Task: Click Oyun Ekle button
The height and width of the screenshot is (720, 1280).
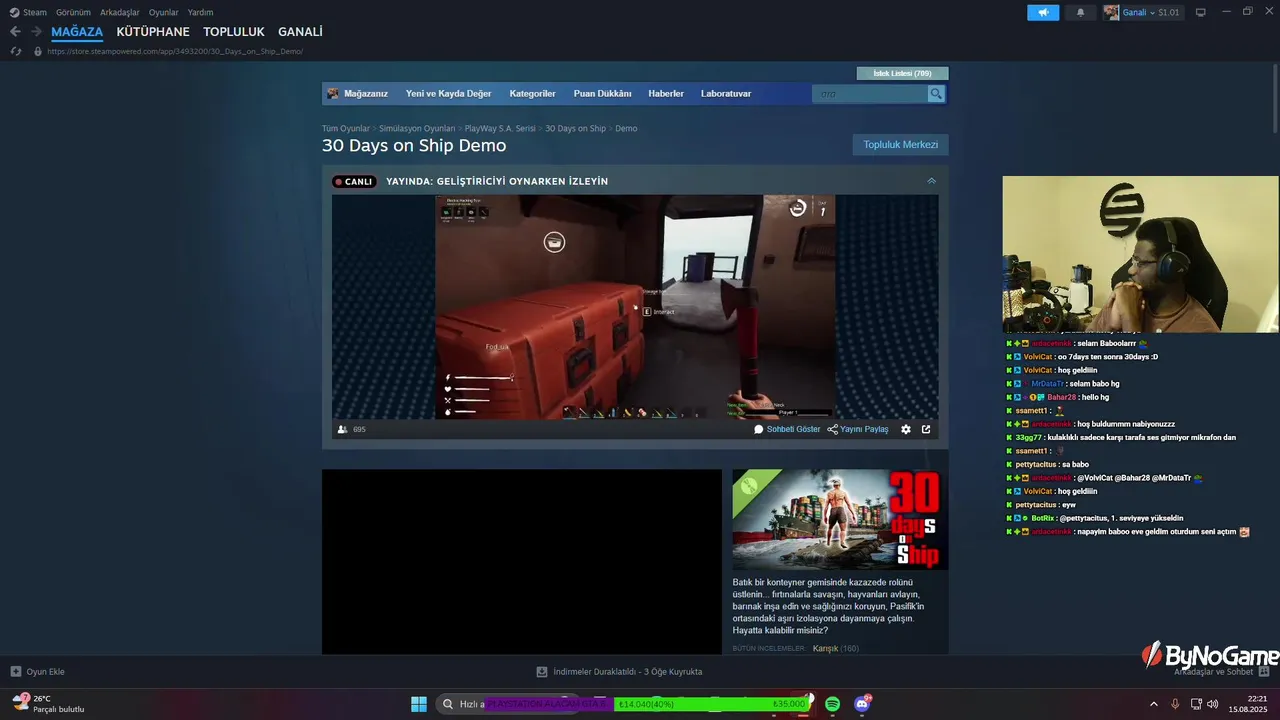Action: [x=37, y=672]
